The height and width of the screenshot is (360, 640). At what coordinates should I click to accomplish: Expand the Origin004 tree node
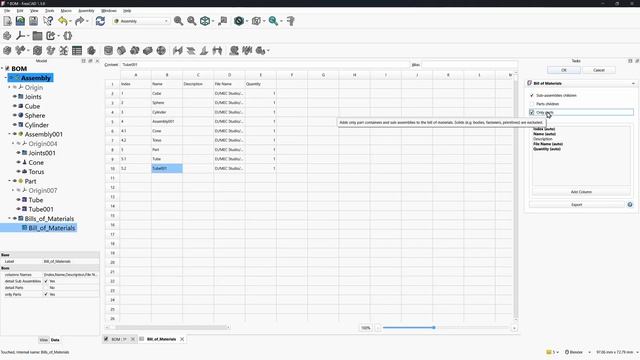13,144
